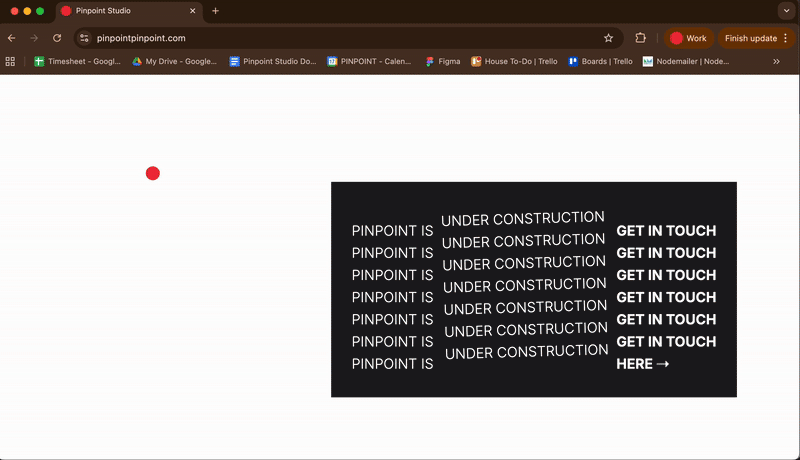Screen dimensions: 800x460
Task: Open the My Drive bookmark
Action: (x=174, y=61)
